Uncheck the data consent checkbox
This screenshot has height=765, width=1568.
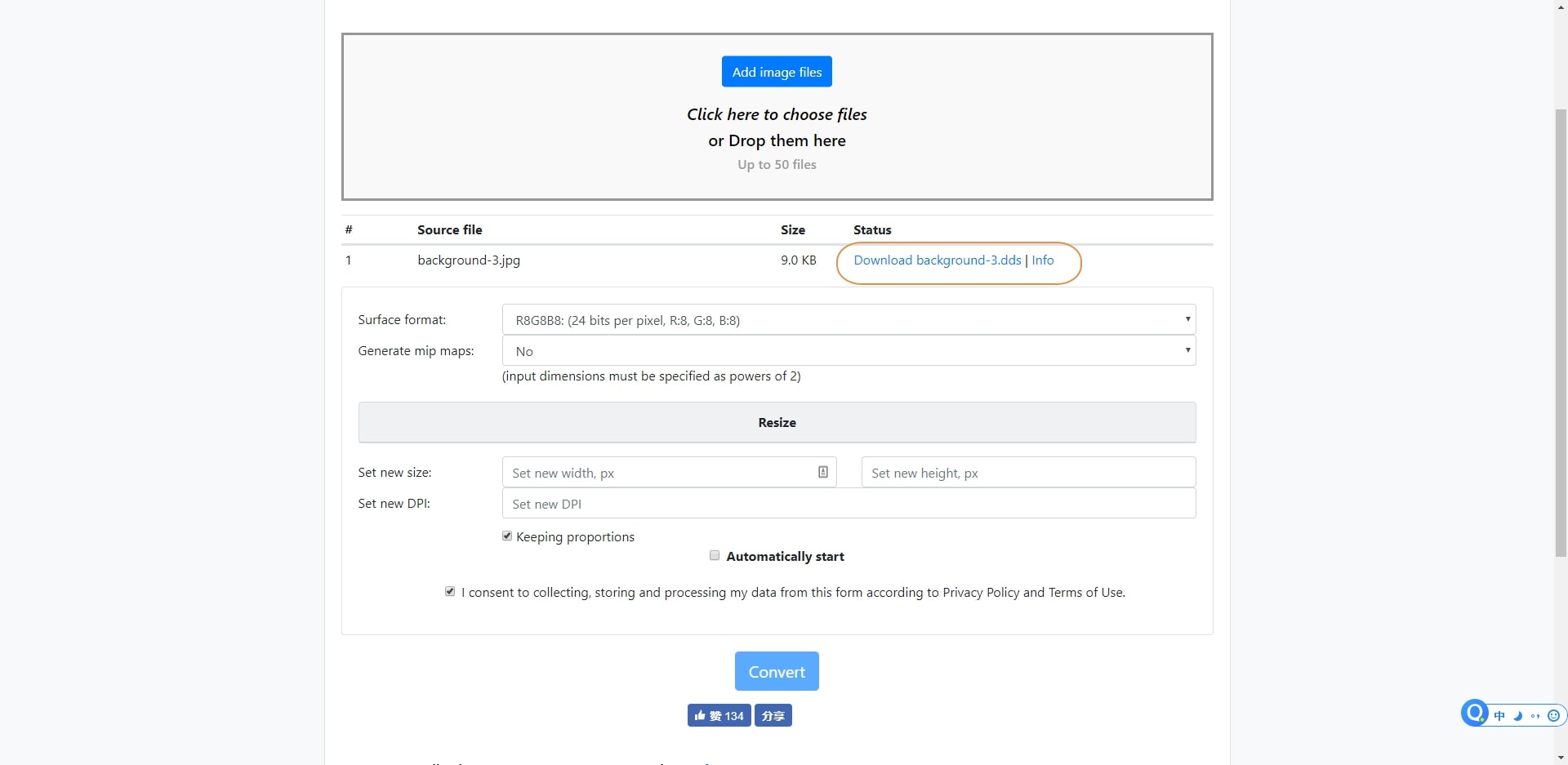point(450,592)
